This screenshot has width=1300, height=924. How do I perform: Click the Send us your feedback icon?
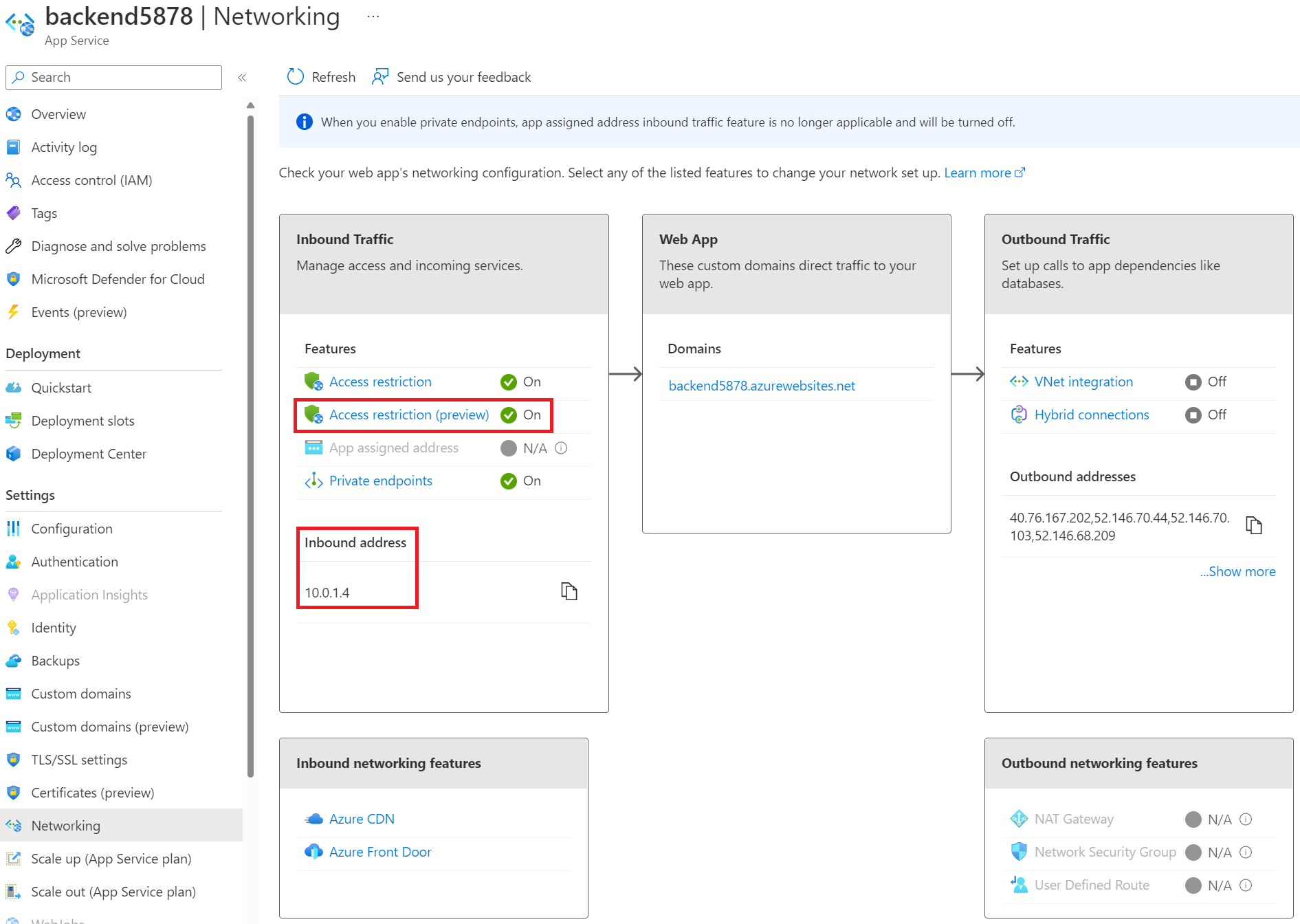[x=380, y=77]
